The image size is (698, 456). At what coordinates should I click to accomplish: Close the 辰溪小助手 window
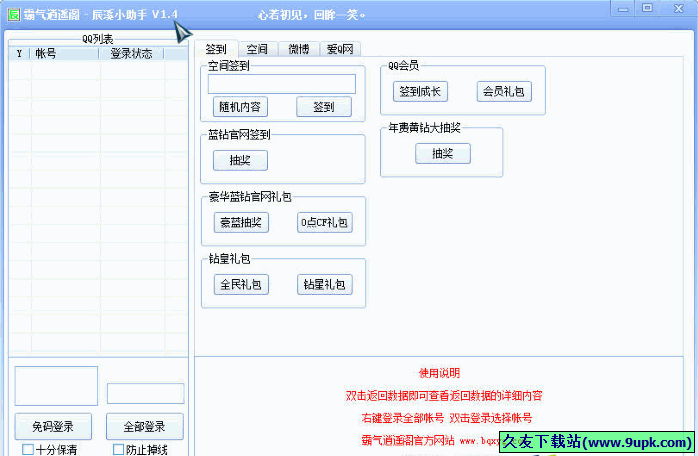678,8
